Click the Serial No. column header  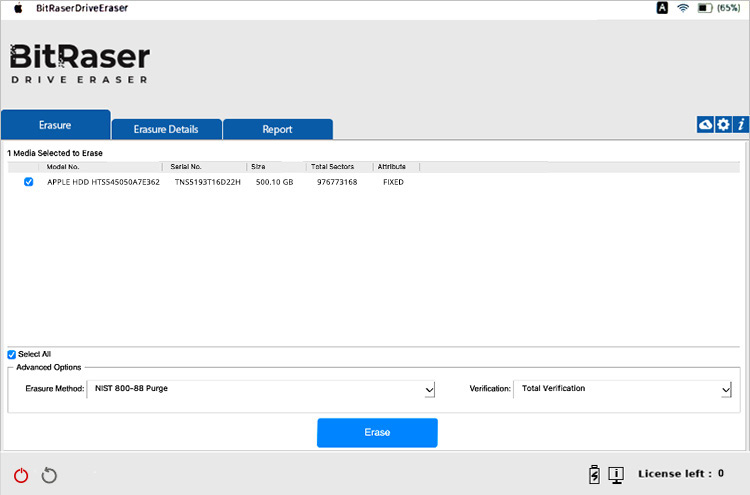click(186, 166)
